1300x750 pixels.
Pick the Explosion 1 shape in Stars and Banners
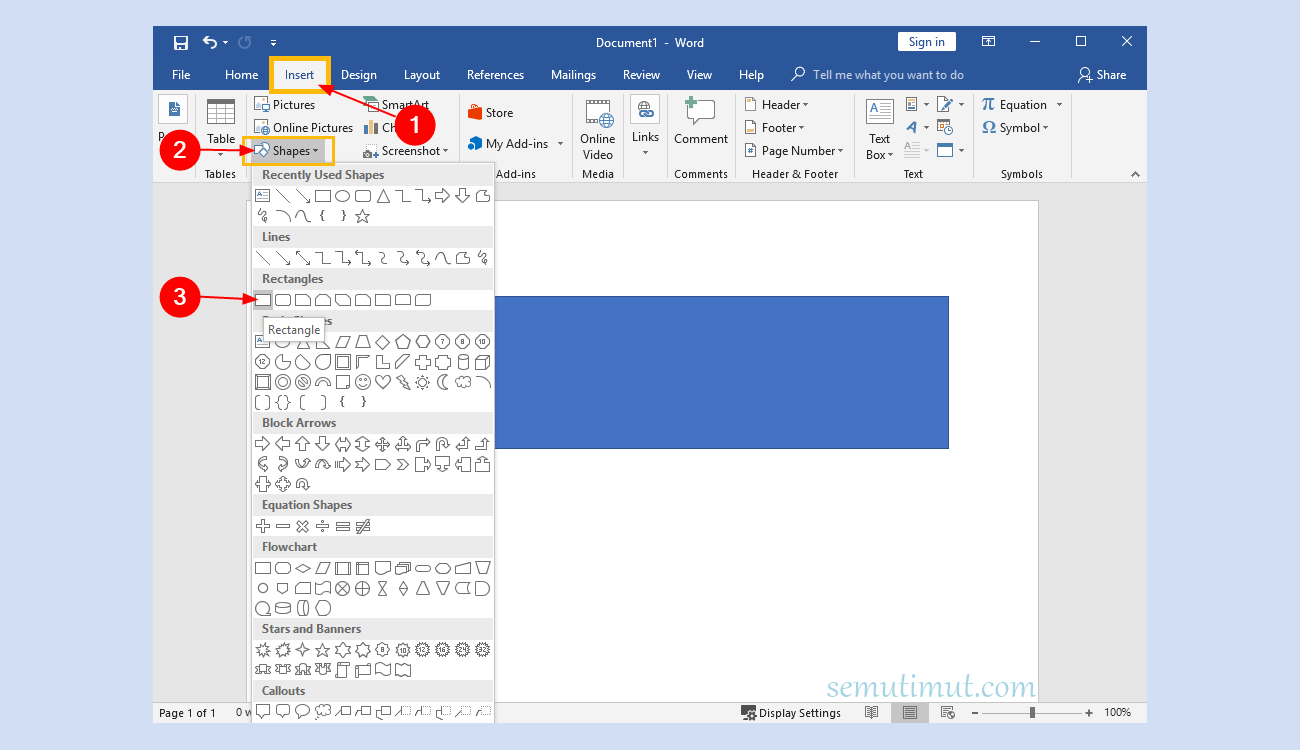[263, 650]
